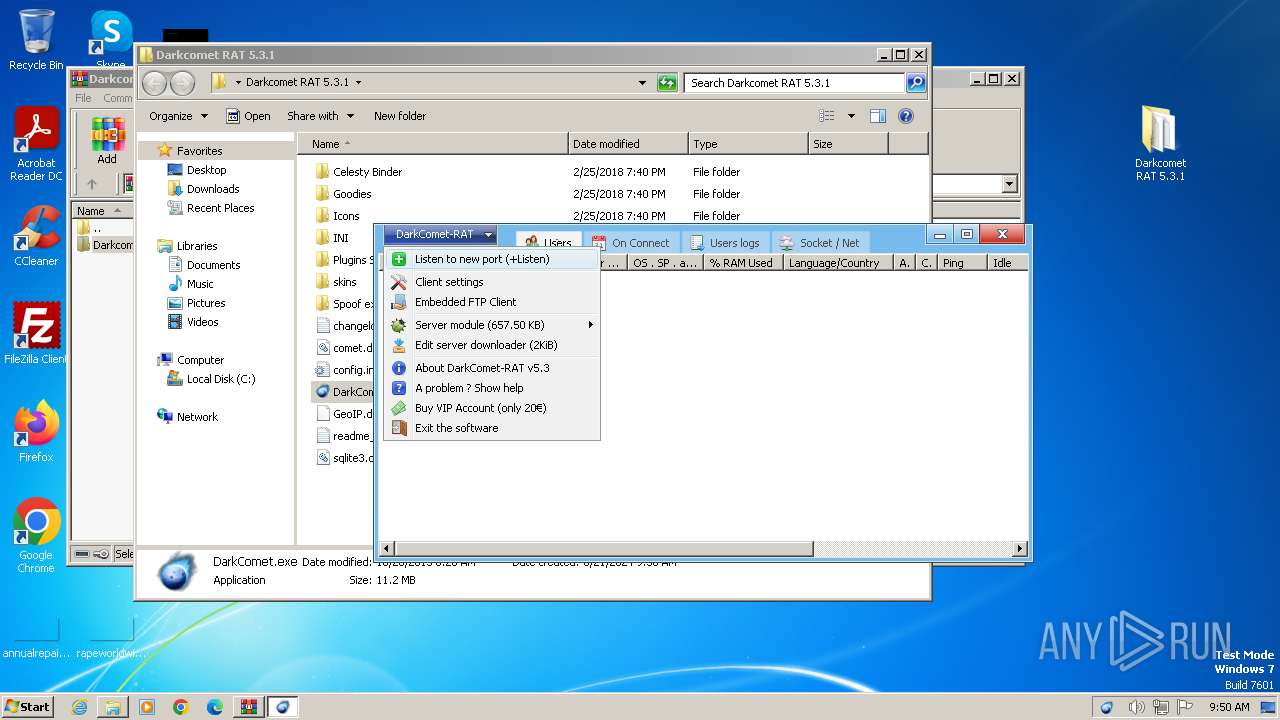1280x720 pixels.
Task: Select Music under Libraries
Action: (x=200, y=284)
